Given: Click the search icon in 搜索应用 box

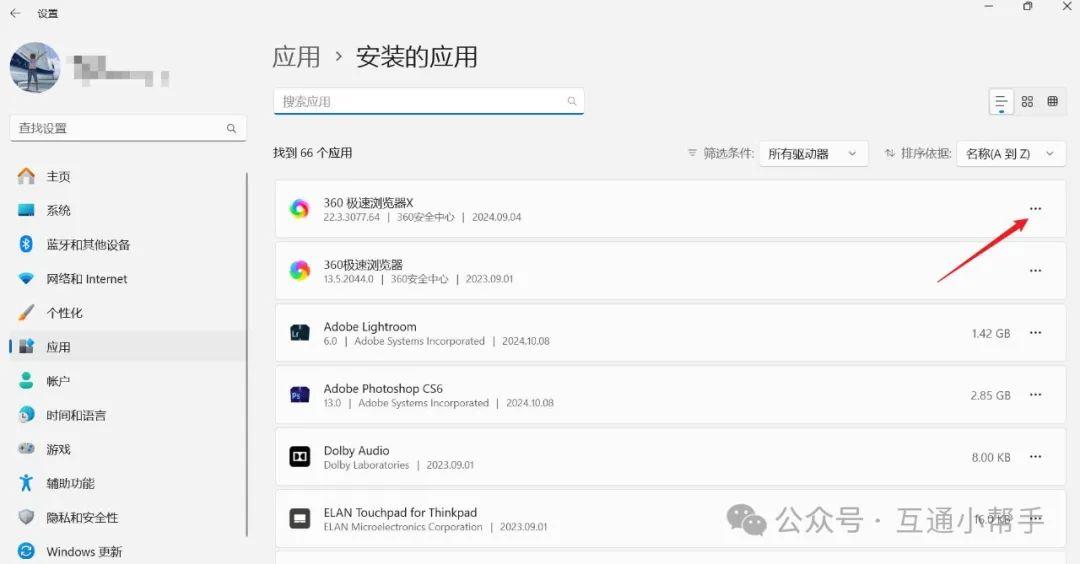Looking at the screenshot, I should pos(572,101).
